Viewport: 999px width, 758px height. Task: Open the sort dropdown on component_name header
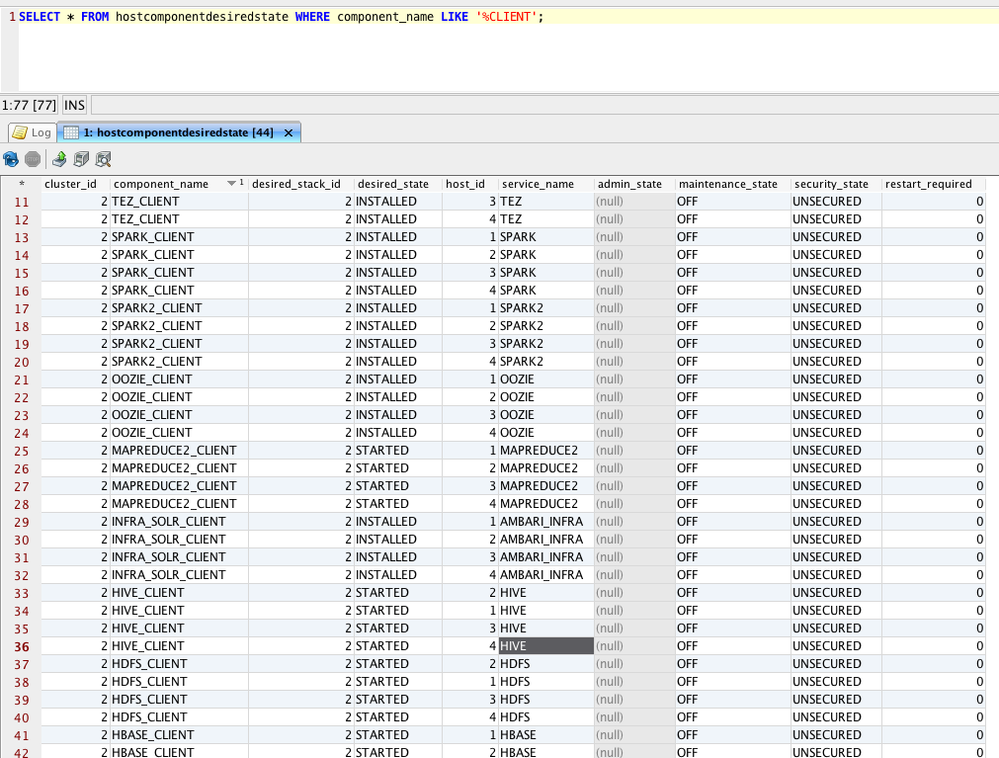(229, 184)
